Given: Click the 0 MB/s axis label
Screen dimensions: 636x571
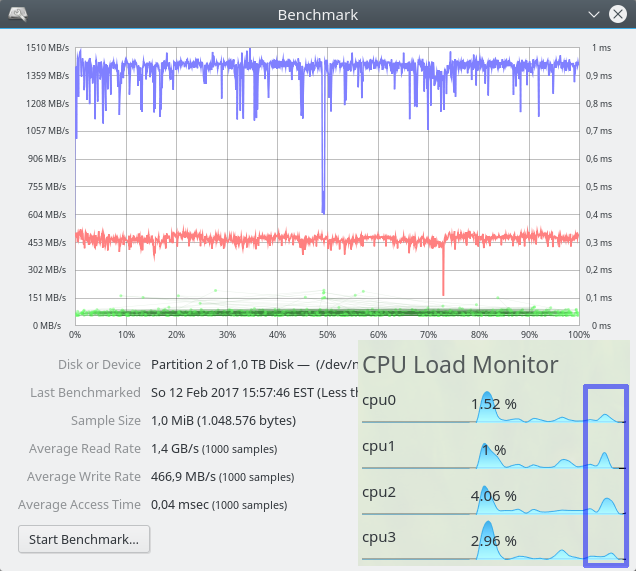Looking at the screenshot, I should point(47,326).
